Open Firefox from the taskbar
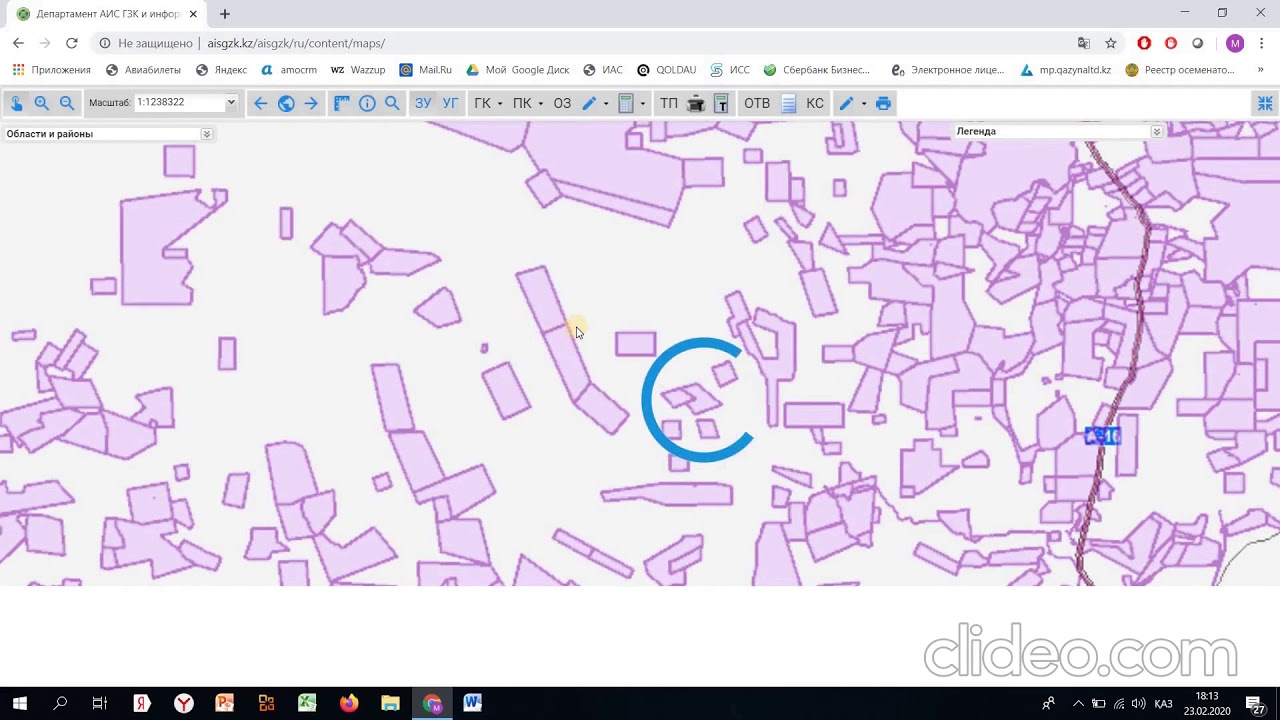 click(348, 703)
